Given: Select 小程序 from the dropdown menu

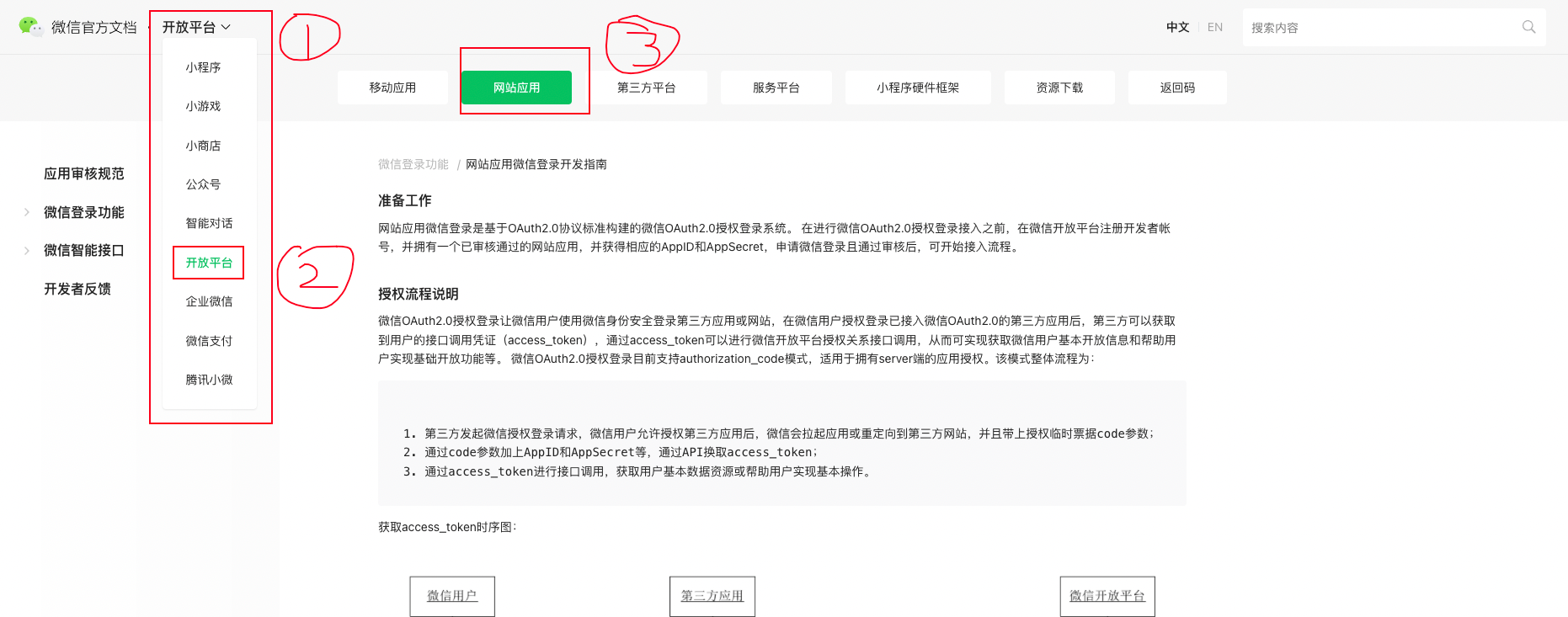Looking at the screenshot, I should [203, 67].
